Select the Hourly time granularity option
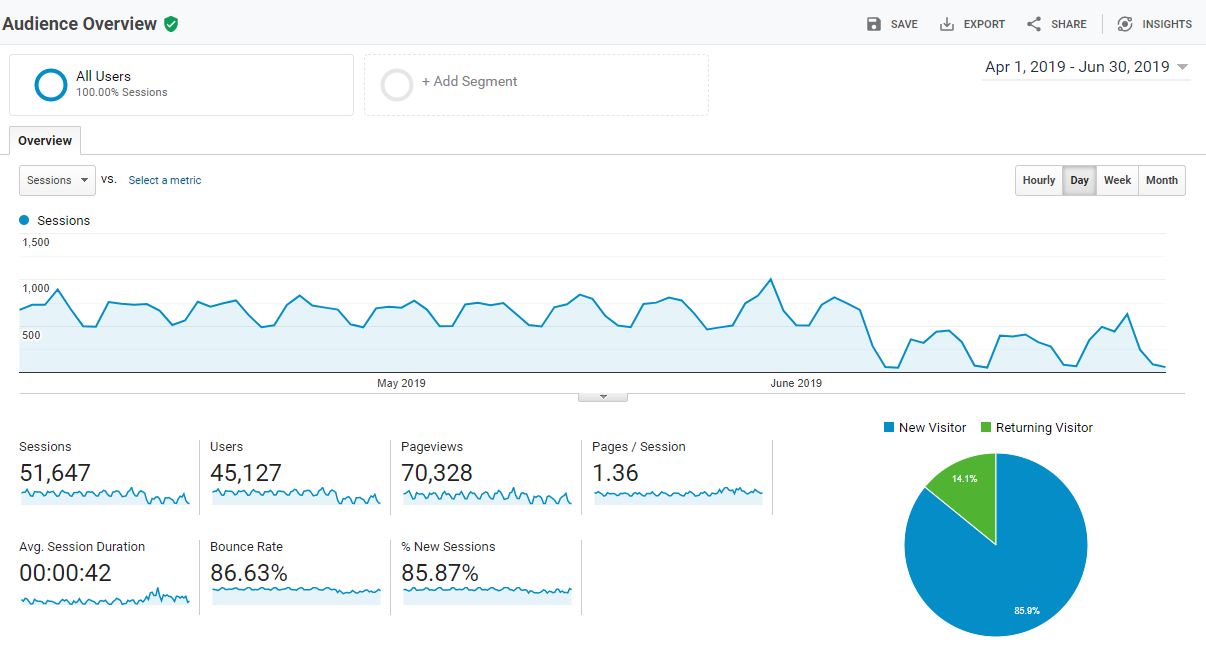1206x653 pixels. tap(1038, 180)
